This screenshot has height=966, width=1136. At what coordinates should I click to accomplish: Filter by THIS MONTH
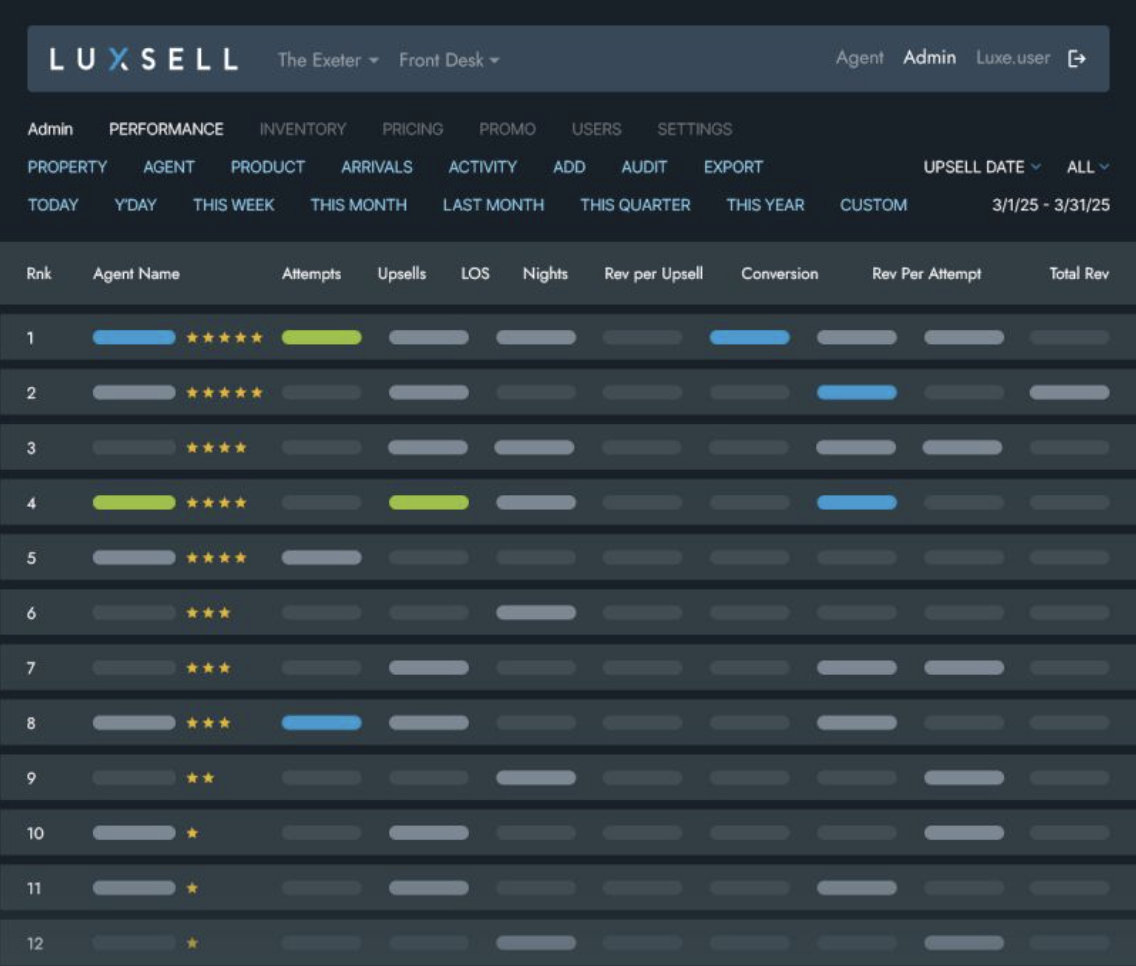(359, 205)
